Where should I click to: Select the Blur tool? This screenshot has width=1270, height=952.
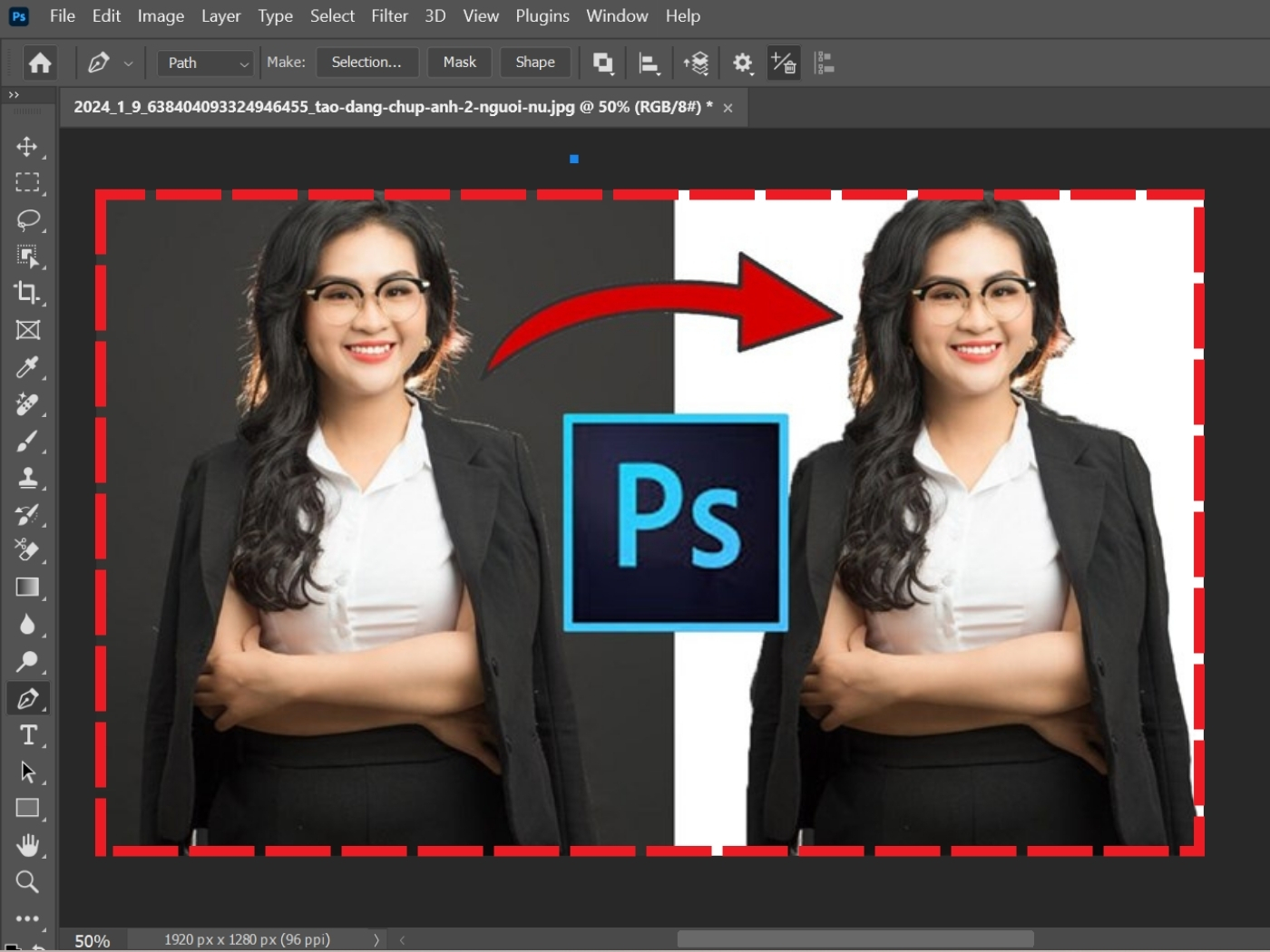pyautogui.click(x=27, y=625)
